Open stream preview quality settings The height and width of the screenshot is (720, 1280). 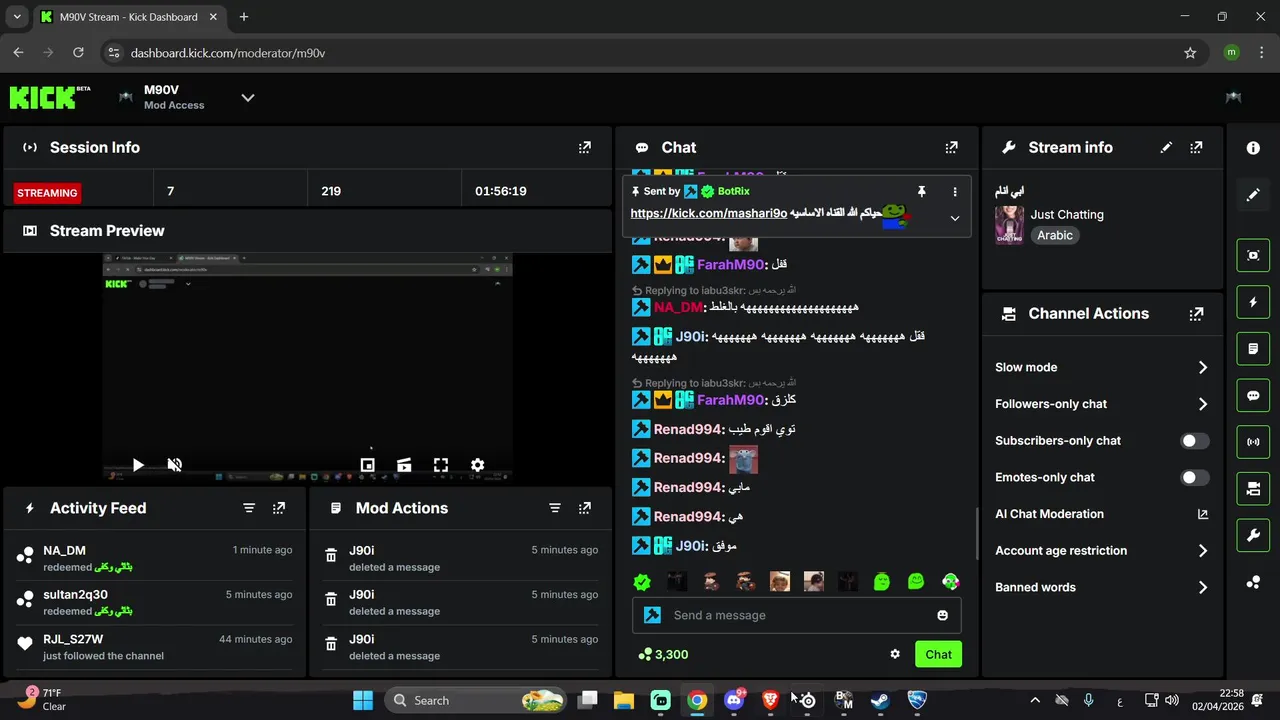tap(478, 465)
